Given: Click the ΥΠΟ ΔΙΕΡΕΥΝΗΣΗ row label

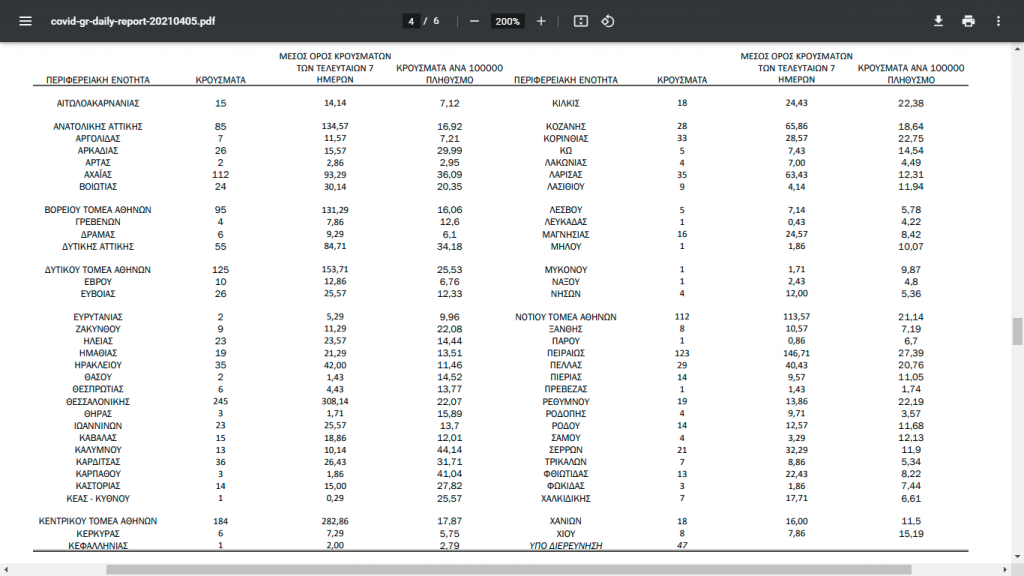Looking at the screenshot, I should pos(566,546).
